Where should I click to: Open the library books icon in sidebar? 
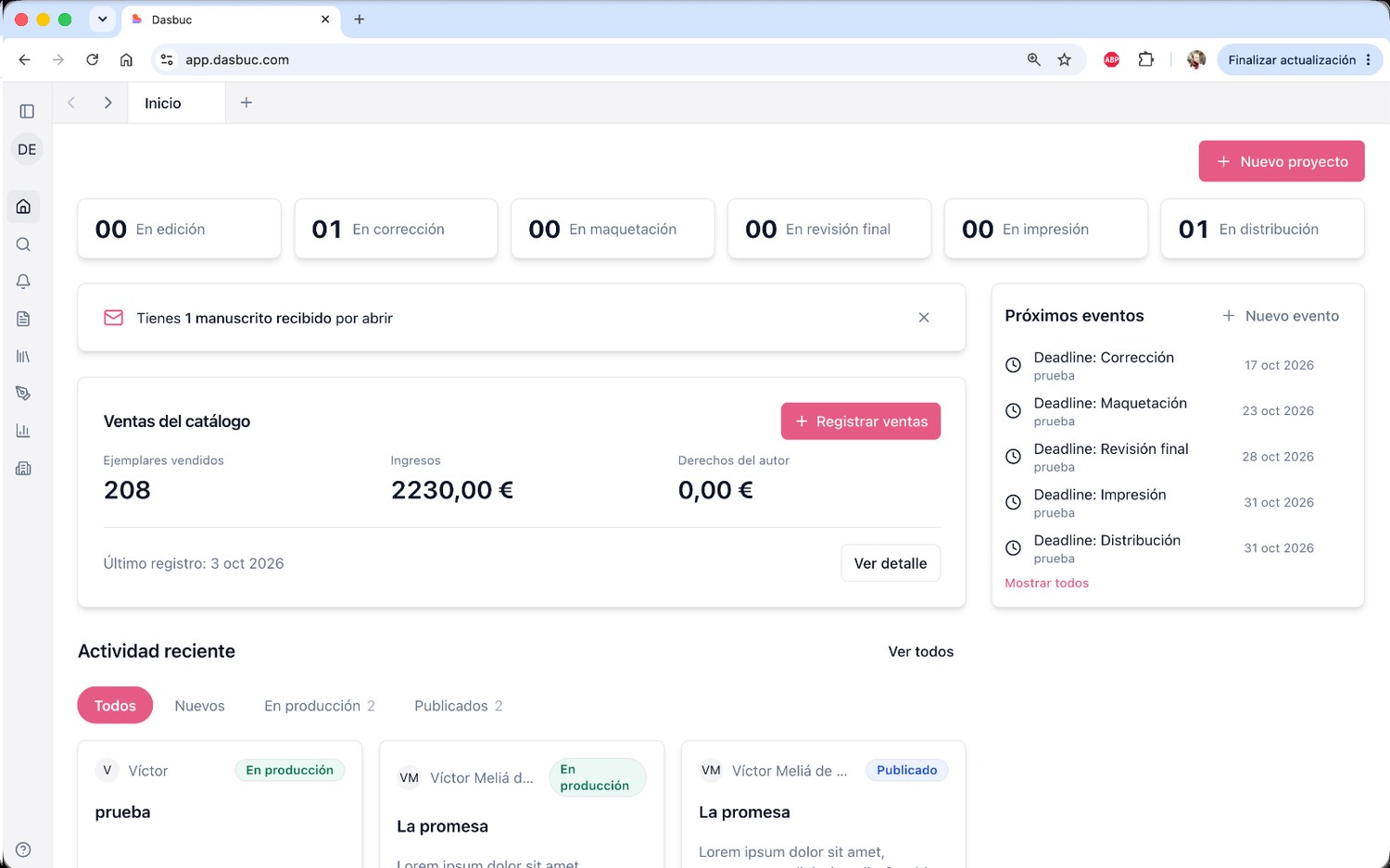coord(24,357)
